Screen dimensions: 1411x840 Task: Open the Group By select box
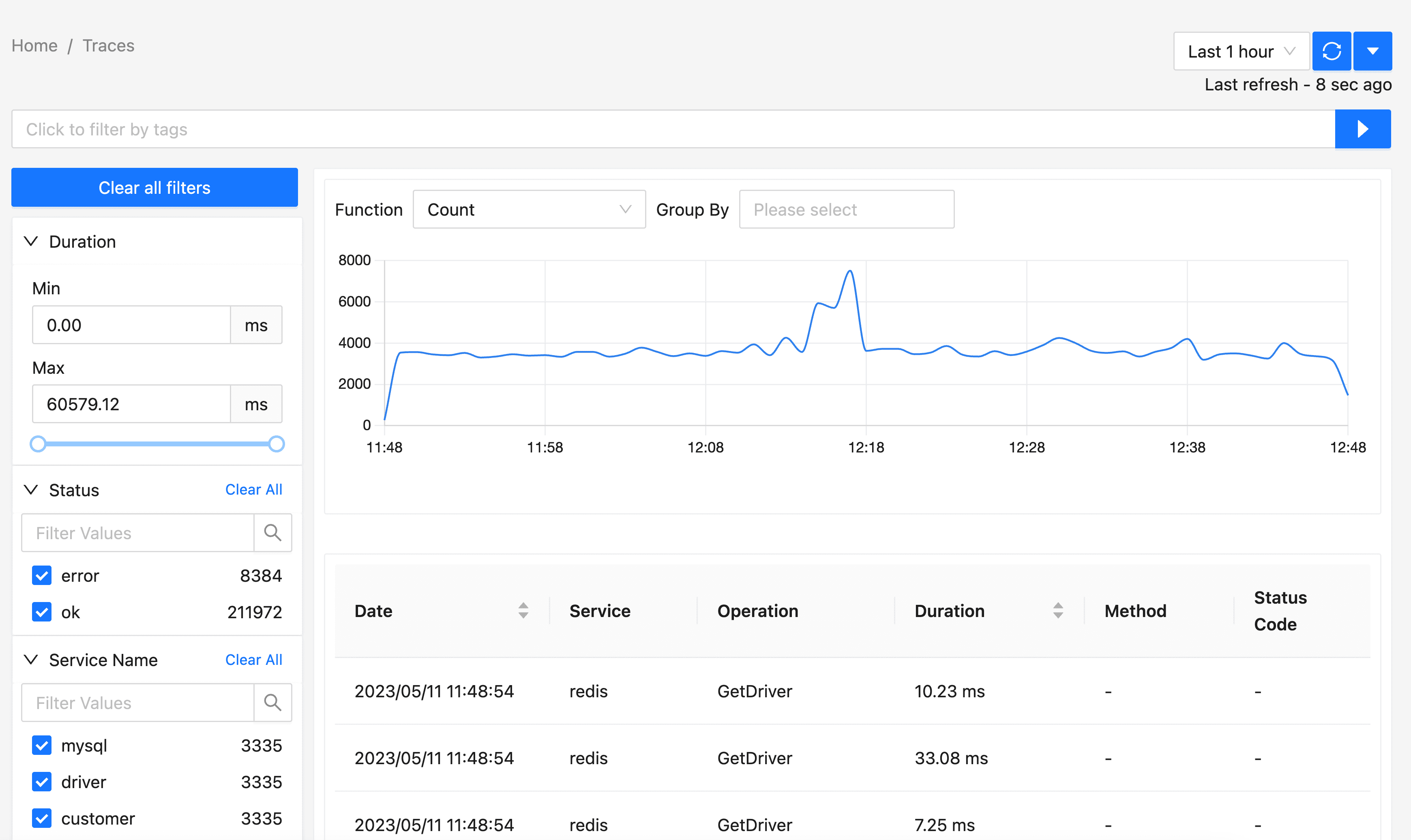coord(846,210)
